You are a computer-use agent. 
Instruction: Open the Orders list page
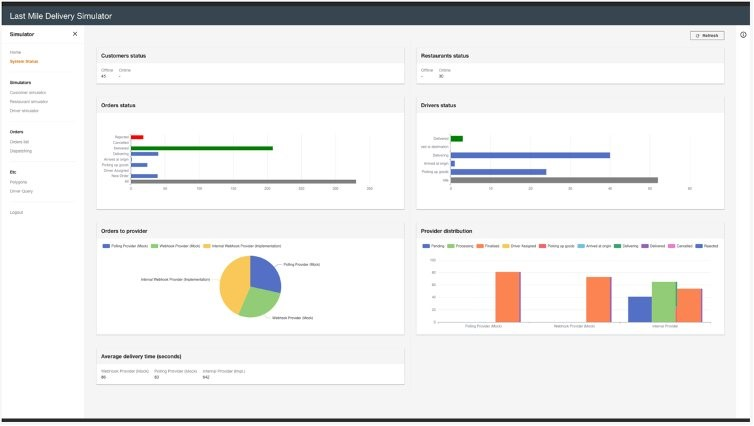[x=19, y=142]
